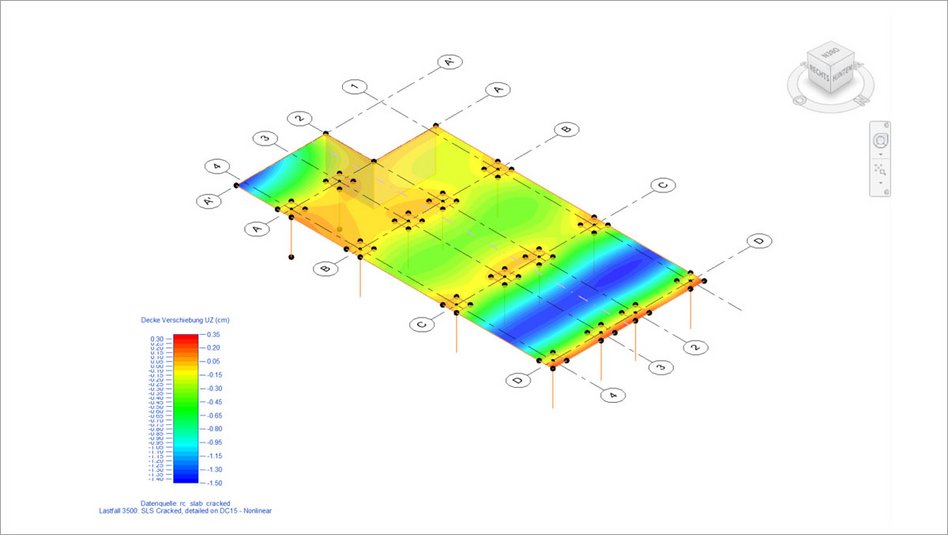Click legend value -0.65
Viewport: 948px width, 535px height.
(x=214, y=415)
